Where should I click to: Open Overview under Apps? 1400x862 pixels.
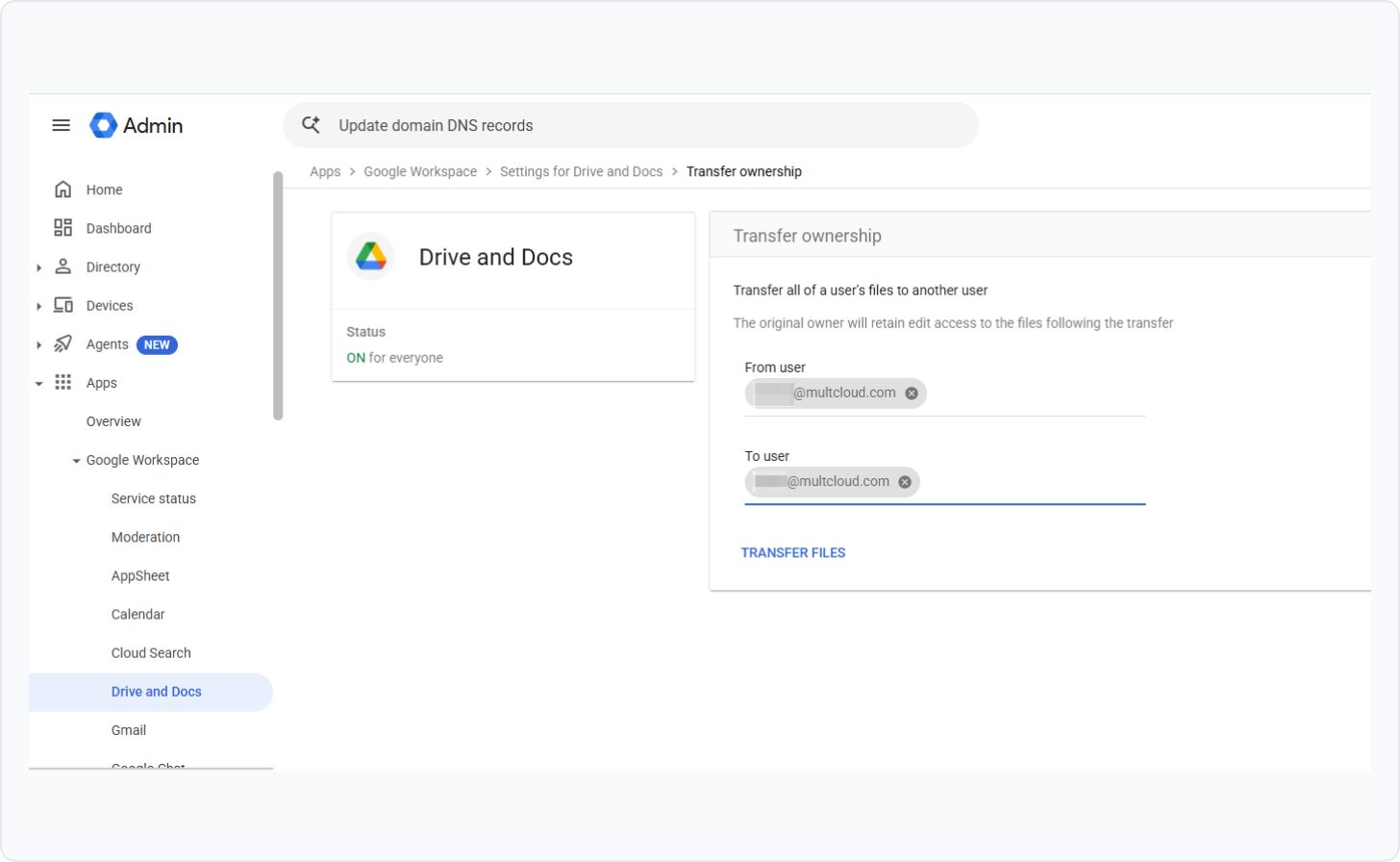pos(113,421)
